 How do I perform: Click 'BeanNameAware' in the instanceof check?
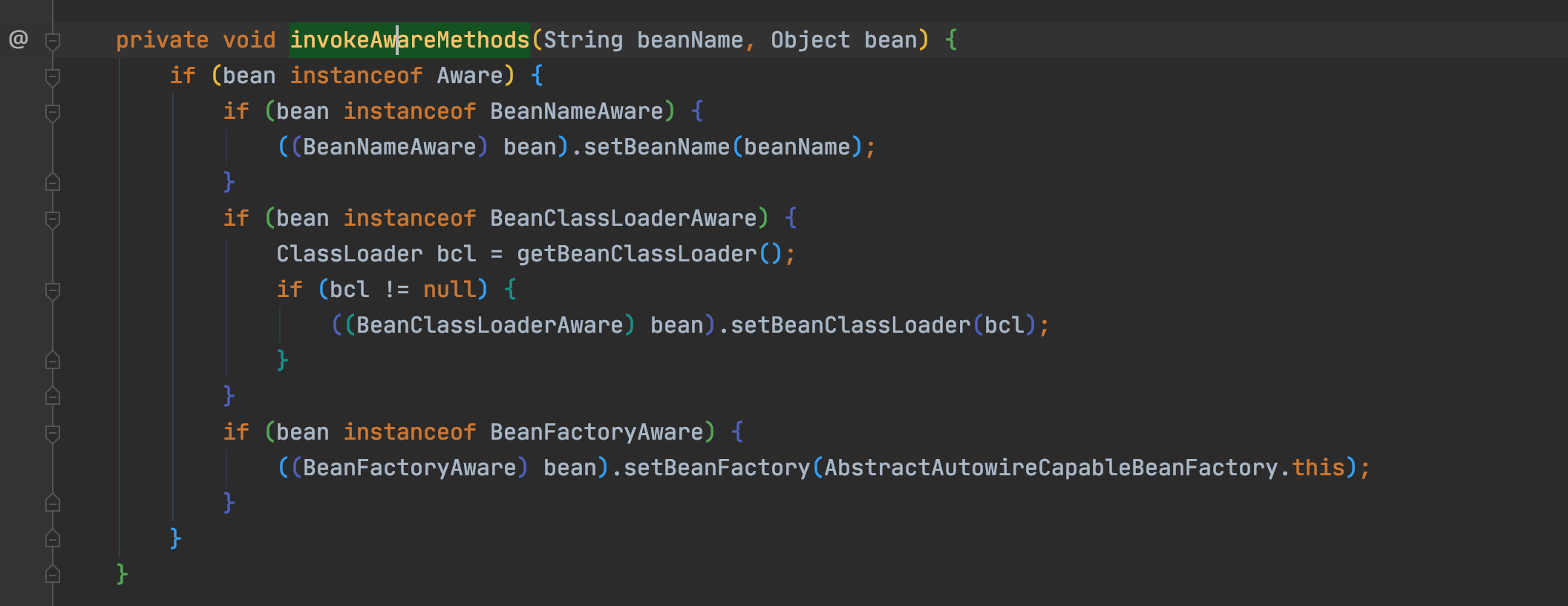[577, 111]
